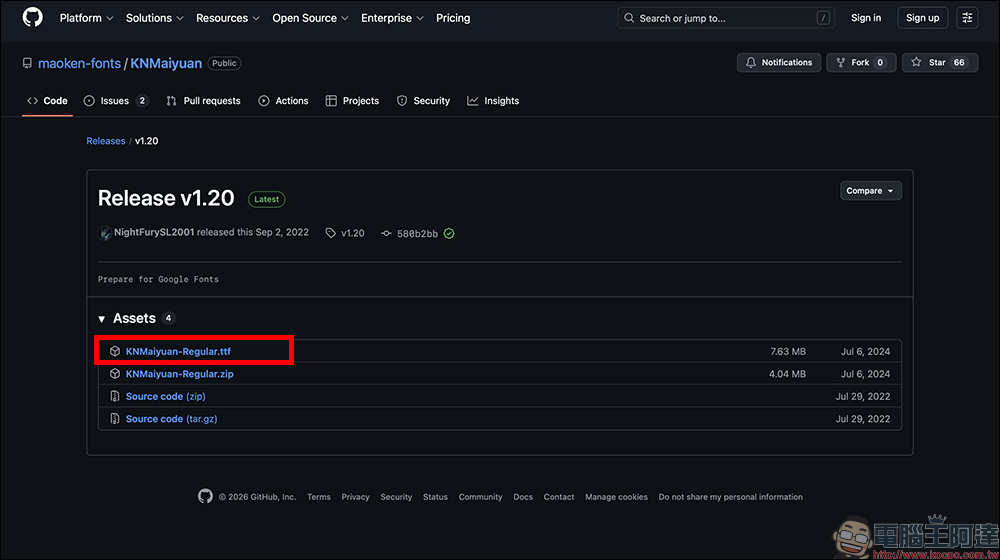Focus the Search or jump to field

click(x=726, y=18)
